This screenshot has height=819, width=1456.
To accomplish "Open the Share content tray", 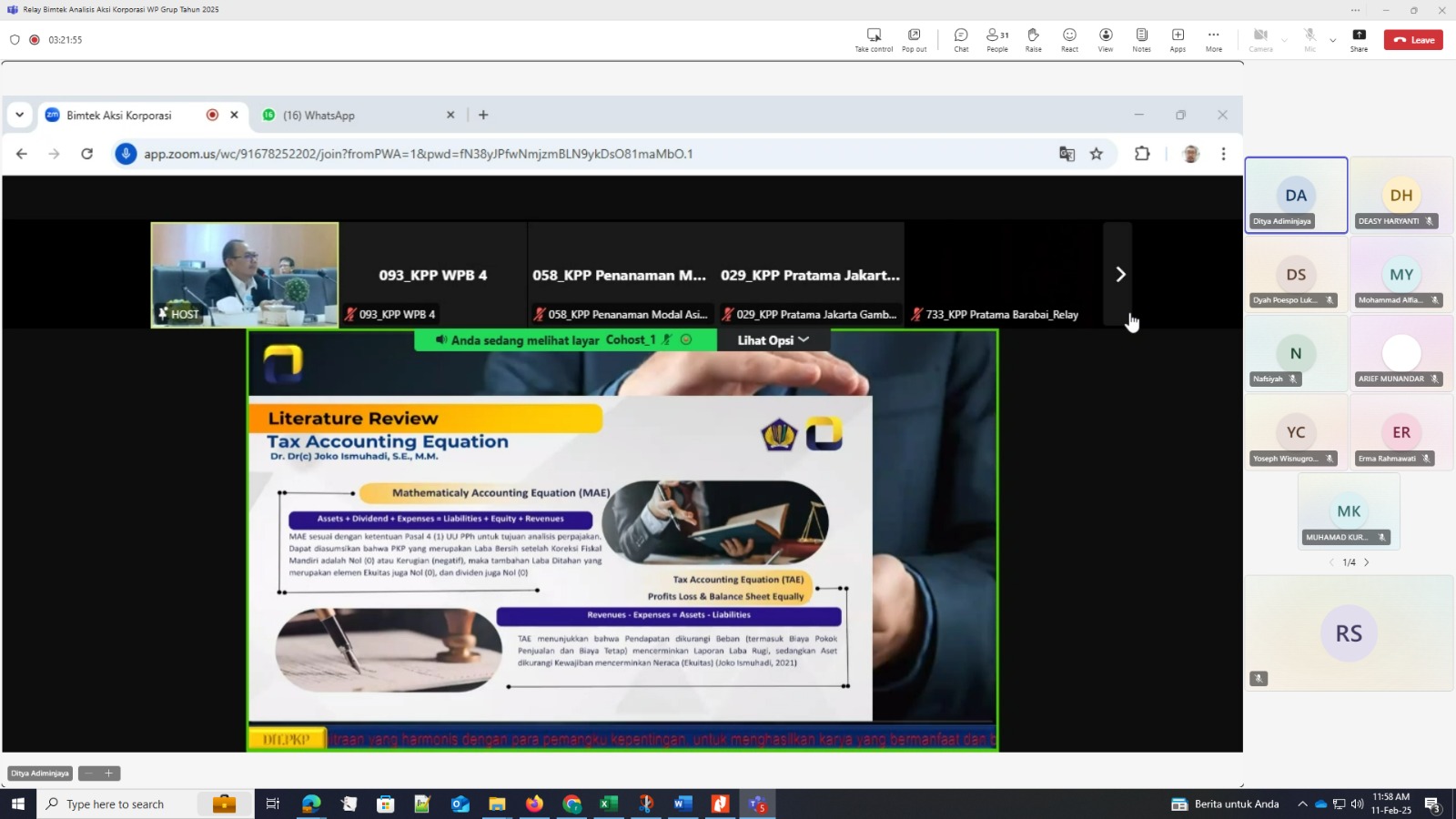I will pos(1359,39).
